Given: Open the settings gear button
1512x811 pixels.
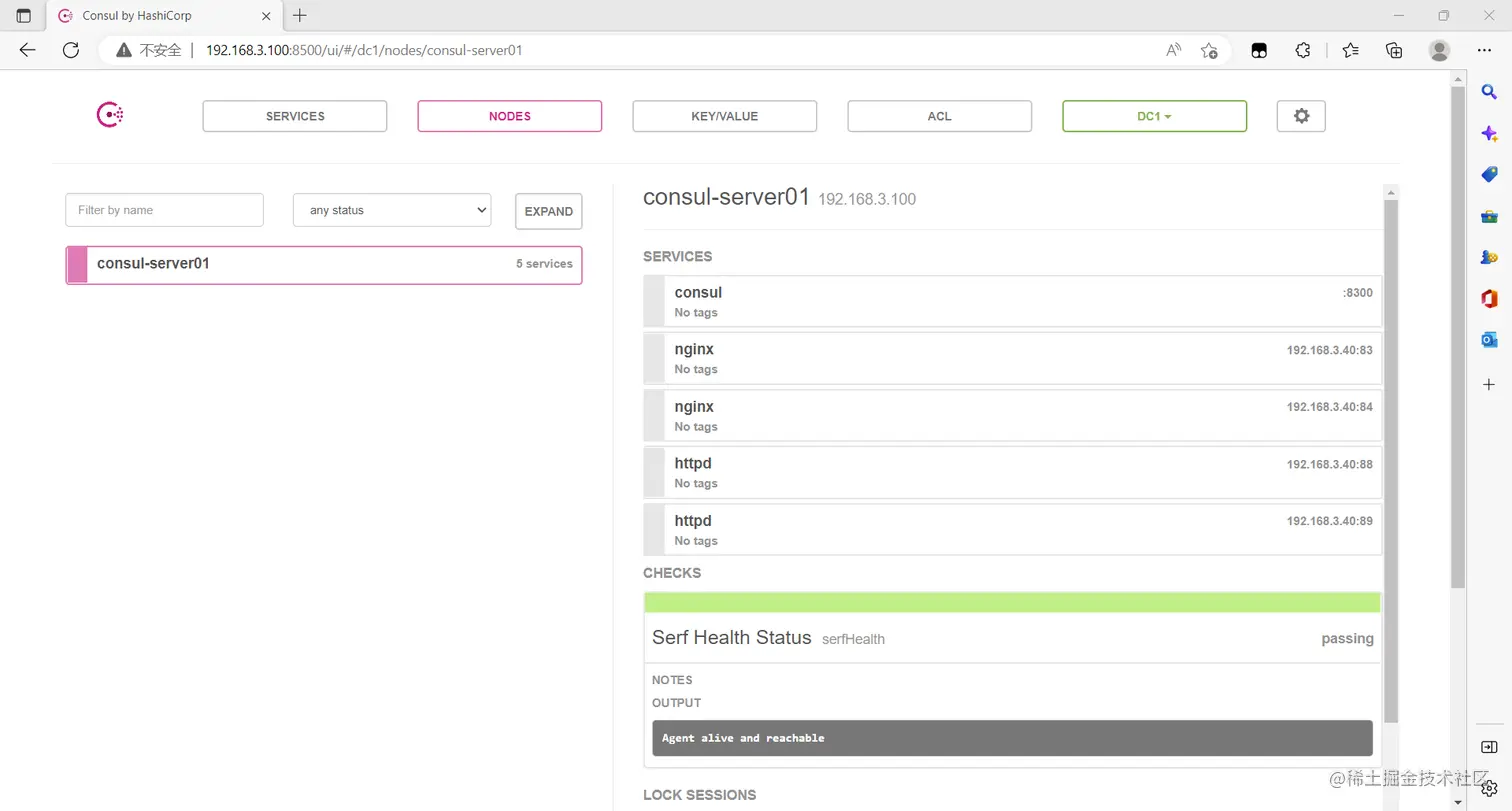Looking at the screenshot, I should pos(1301,116).
